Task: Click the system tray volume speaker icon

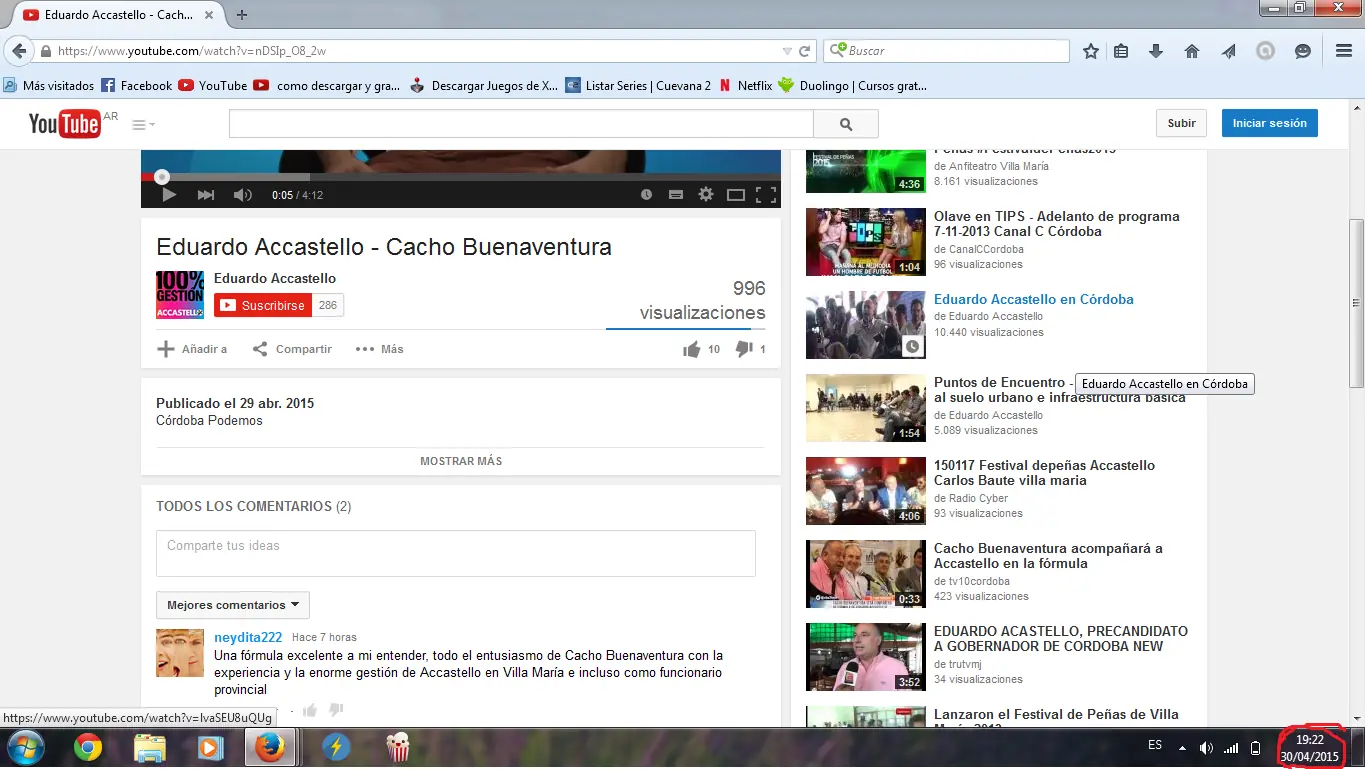Action: [x=1206, y=747]
